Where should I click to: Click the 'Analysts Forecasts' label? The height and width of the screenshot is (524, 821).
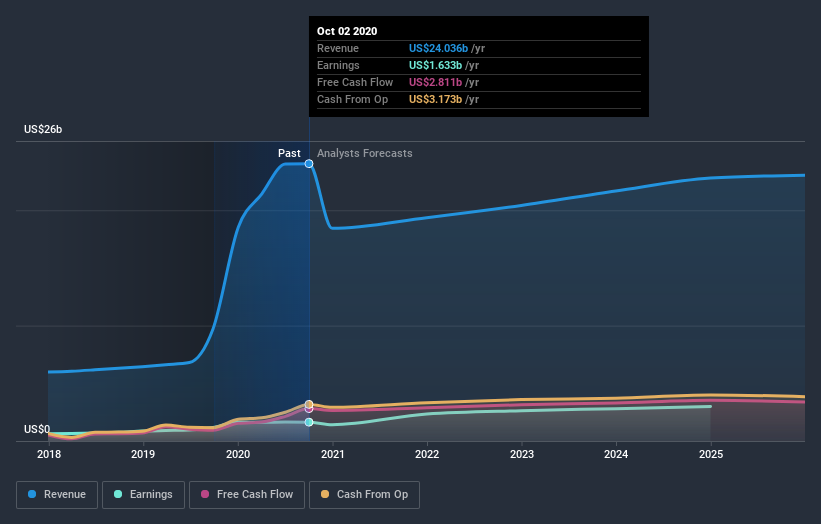click(364, 153)
